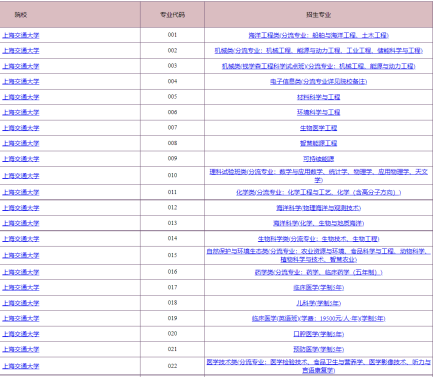Click 上海交通大学 link in row 015
Image resolution: width=433 pixels, height=377 pixels.
click(21, 256)
